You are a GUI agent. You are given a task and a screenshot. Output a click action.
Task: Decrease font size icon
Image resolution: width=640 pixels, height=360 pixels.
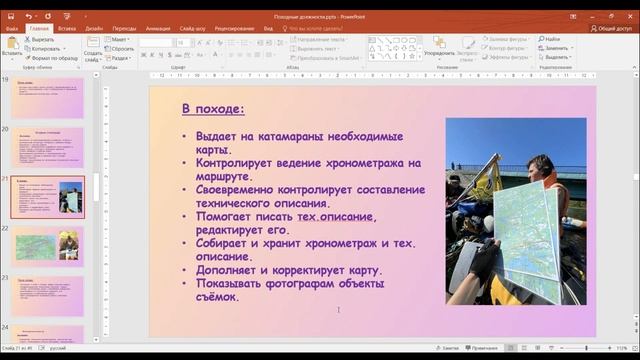coord(208,43)
